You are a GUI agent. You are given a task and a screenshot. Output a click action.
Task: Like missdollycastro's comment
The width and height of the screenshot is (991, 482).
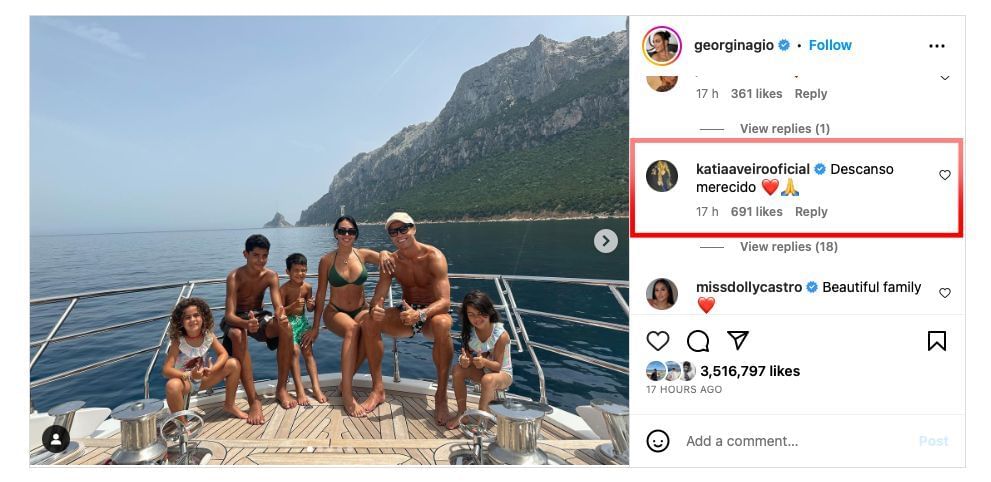click(945, 293)
